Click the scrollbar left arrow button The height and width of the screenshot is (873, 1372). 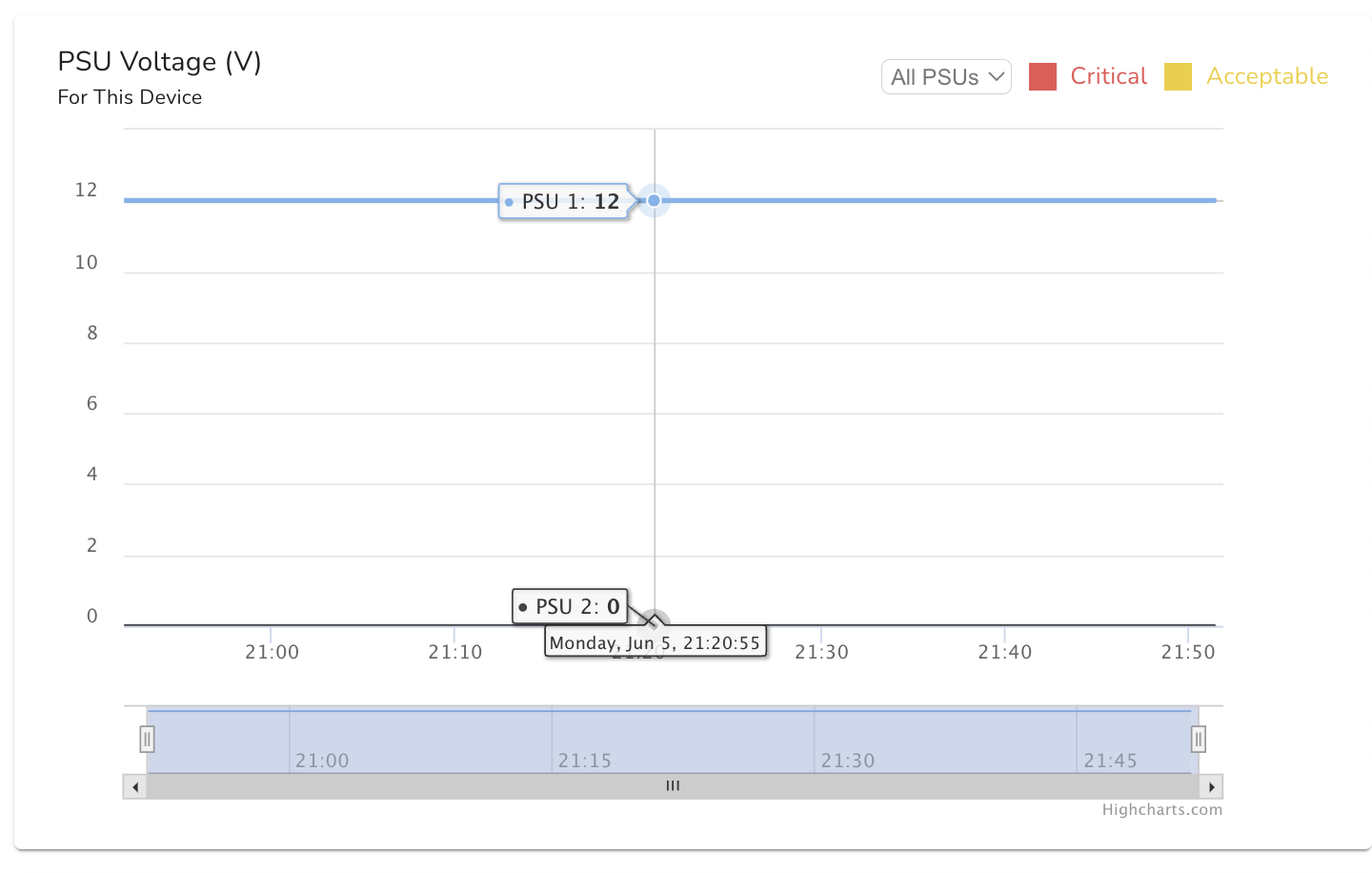click(135, 786)
